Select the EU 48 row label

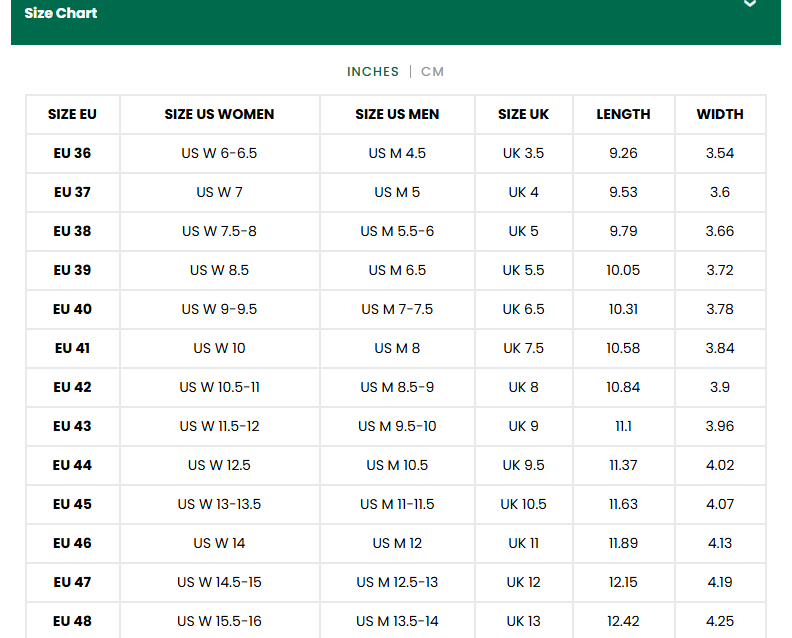click(72, 621)
